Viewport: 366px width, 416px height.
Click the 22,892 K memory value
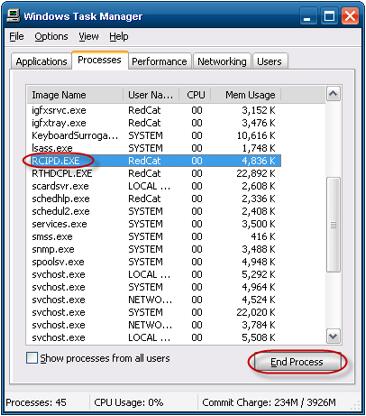click(x=256, y=174)
